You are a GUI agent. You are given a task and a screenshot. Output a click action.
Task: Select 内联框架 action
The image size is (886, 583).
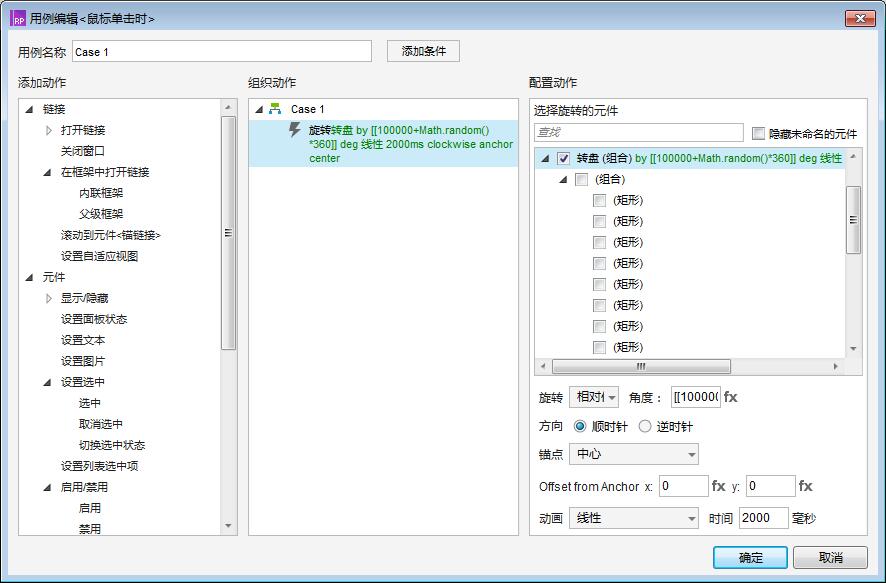(x=101, y=193)
